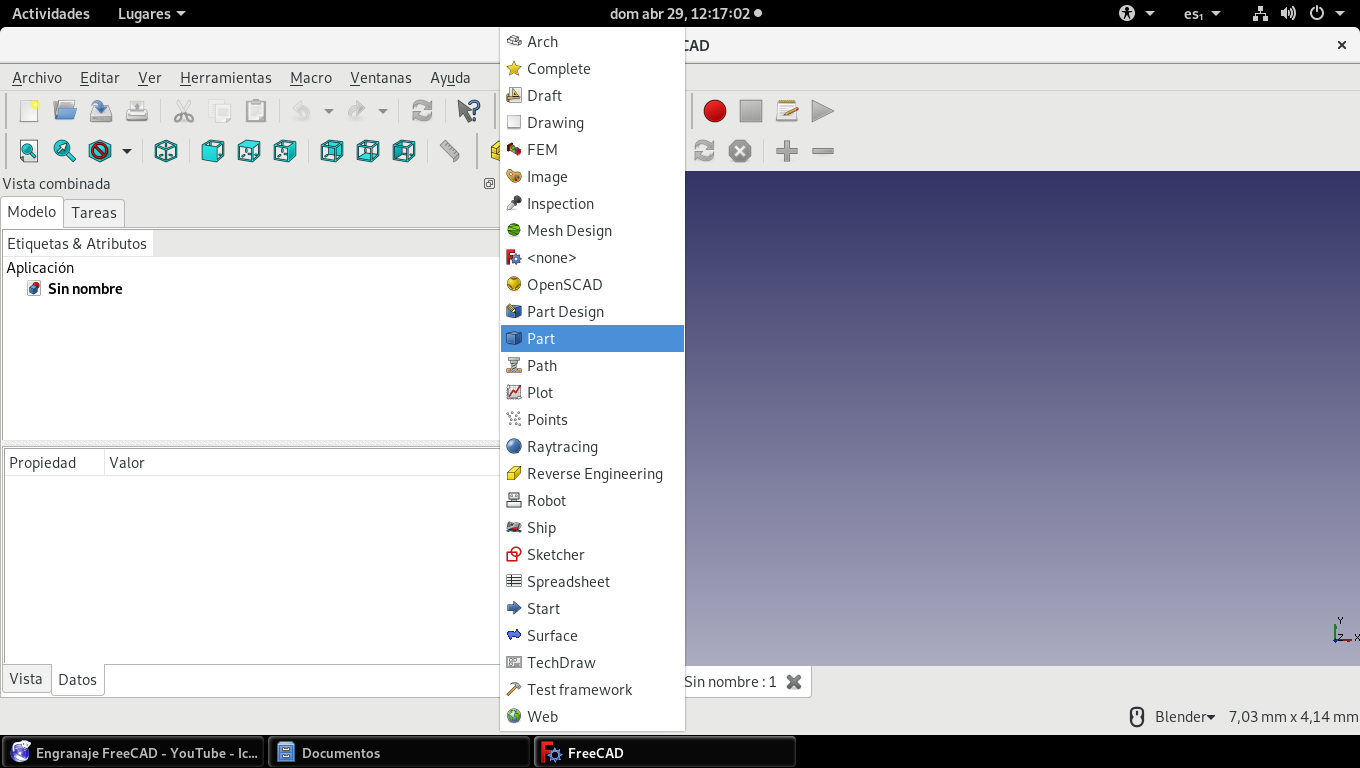Undock the Vista combinada panel
Image resolution: width=1360 pixels, height=768 pixels.
(489, 183)
